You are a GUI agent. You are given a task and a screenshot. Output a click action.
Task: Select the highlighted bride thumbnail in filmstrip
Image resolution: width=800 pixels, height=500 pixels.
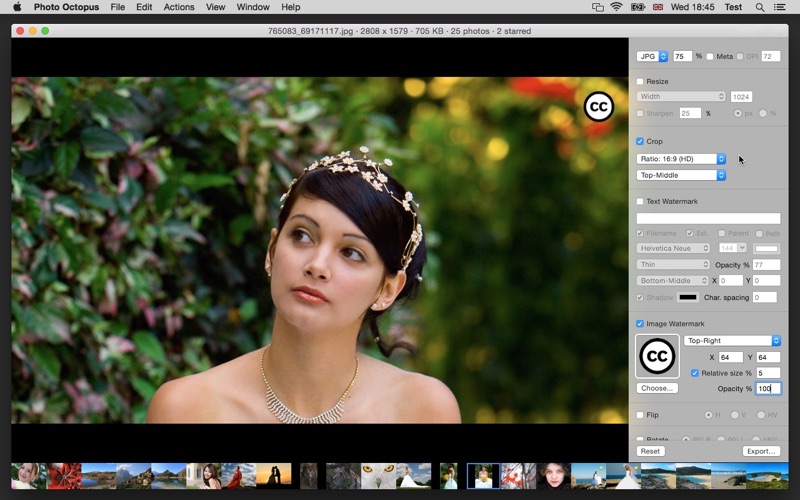[x=483, y=476]
